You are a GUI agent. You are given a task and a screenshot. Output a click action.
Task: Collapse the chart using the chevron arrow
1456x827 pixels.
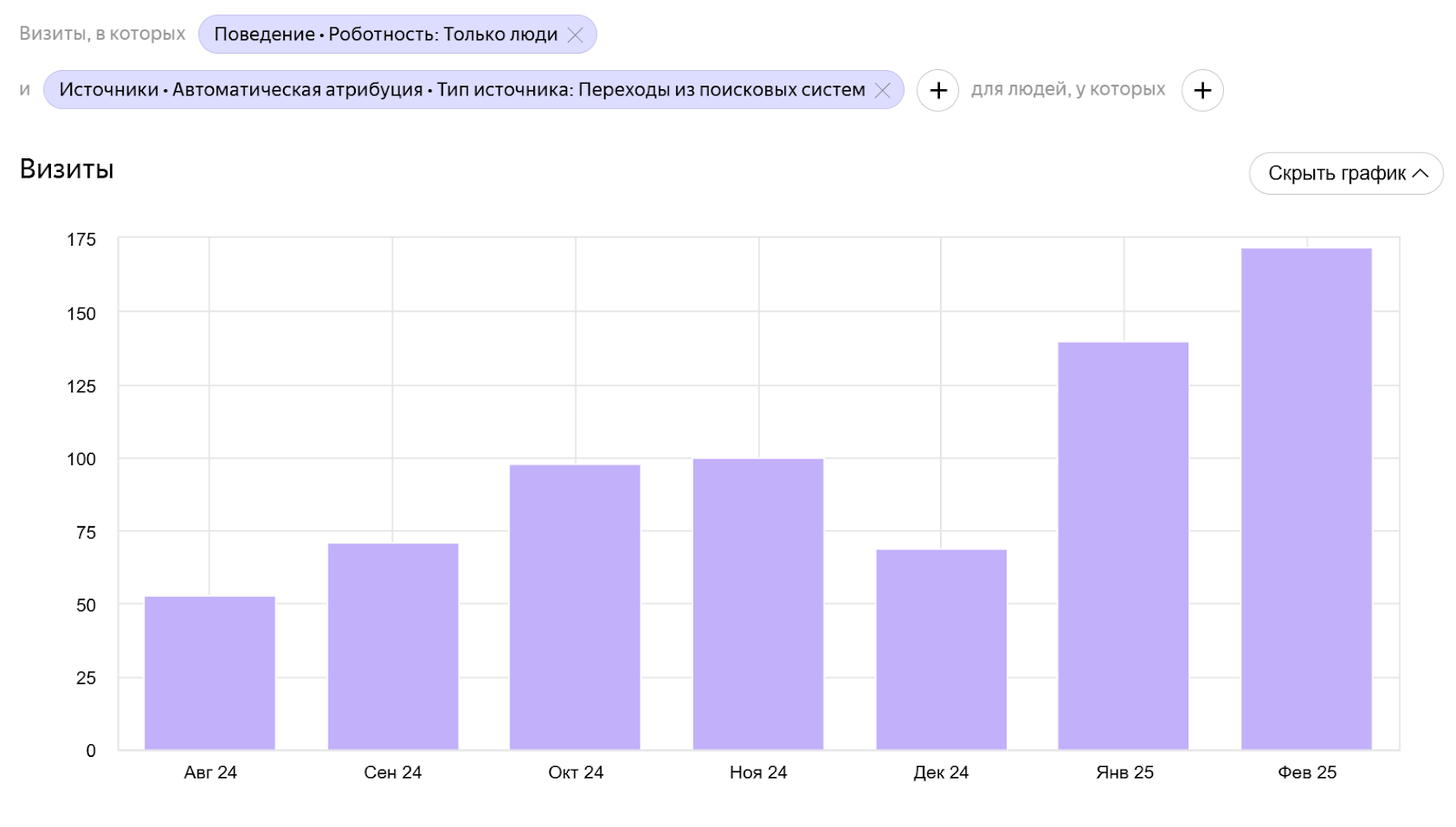[1421, 173]
